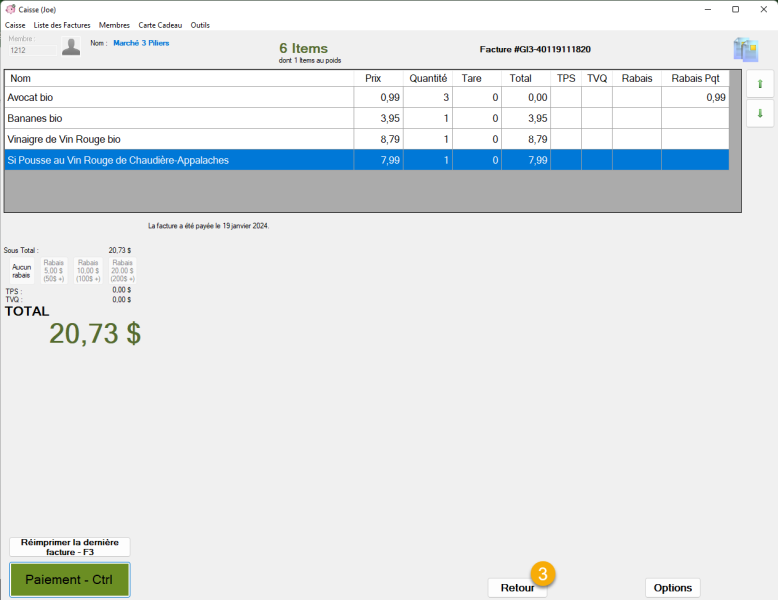Viewport: 778px width, 600px height.
Task: Click the TVQ column header
Action: click(x=597, y=78)
